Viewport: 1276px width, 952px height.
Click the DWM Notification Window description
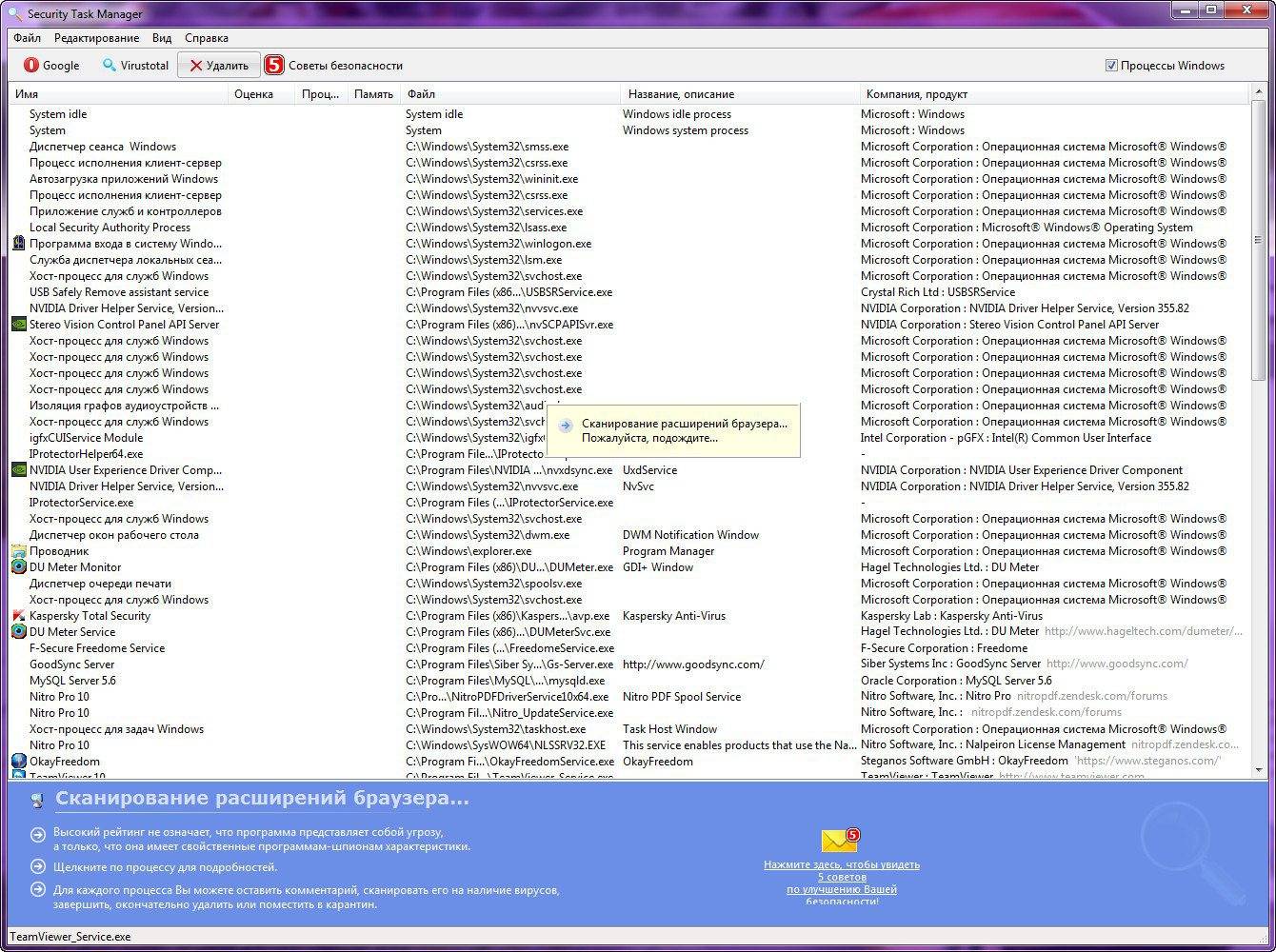[x=690, y=535]
